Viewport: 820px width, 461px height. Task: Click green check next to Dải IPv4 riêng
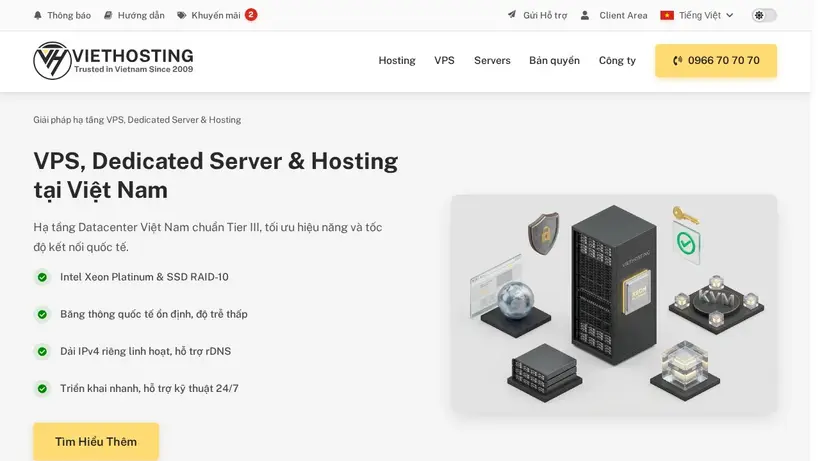(x=42, y=351)
